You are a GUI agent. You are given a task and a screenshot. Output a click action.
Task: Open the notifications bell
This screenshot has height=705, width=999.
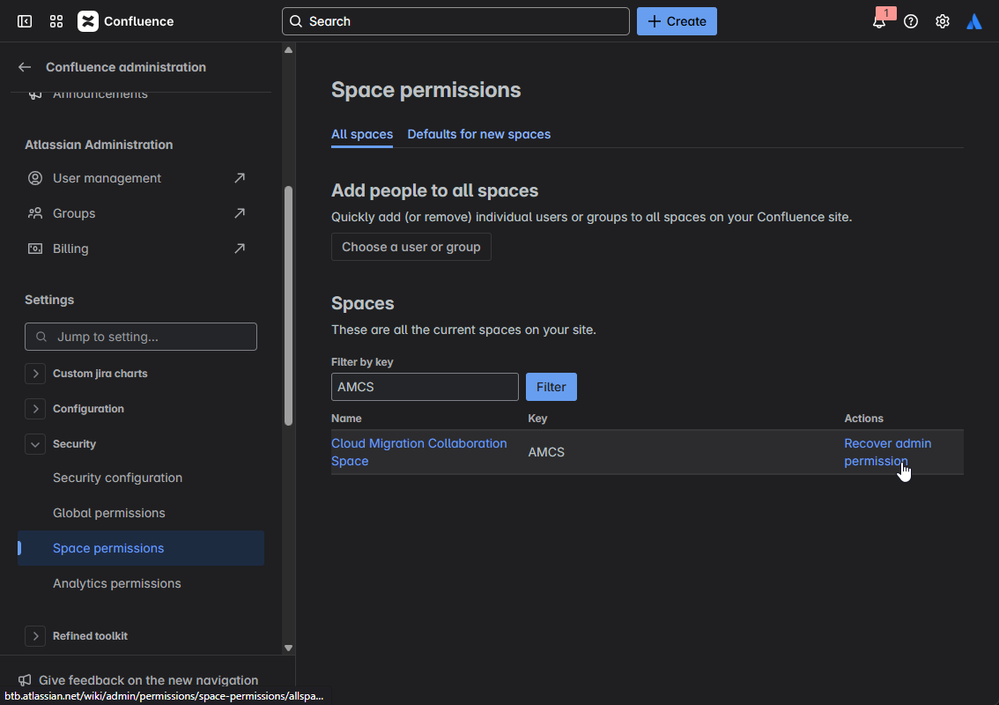point(879,21)
